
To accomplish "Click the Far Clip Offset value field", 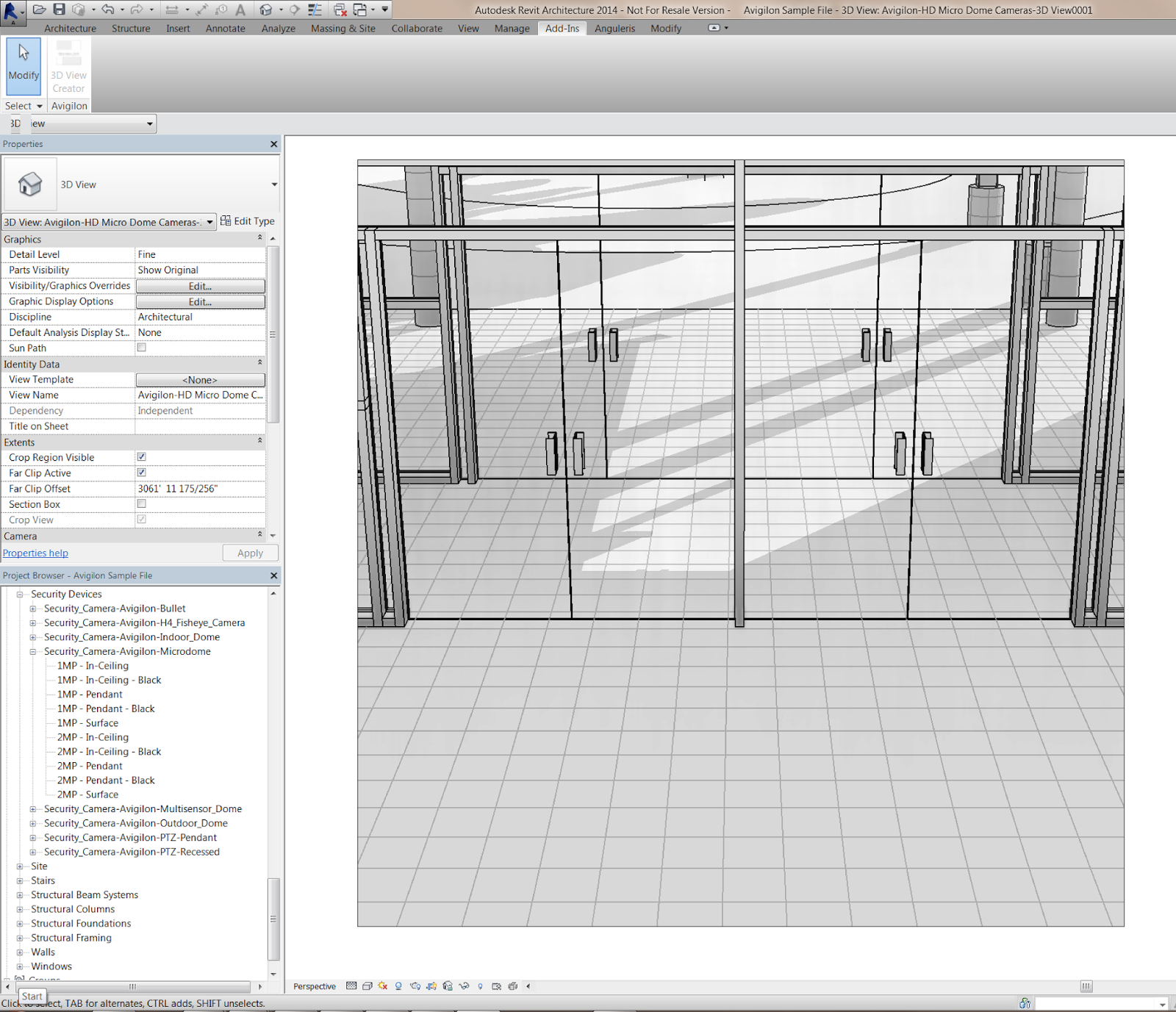I will point(200,489).
